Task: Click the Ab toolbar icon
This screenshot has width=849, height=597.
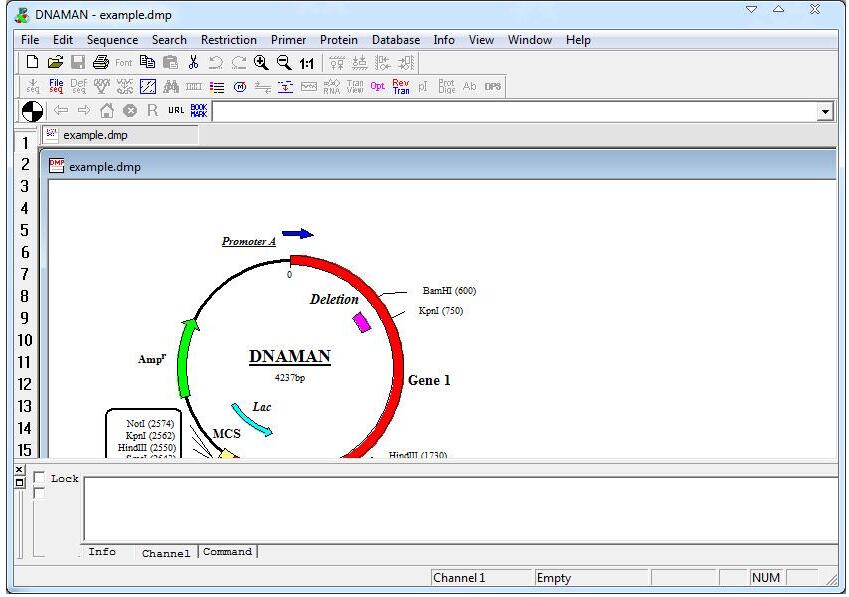Action: (469, 86)
